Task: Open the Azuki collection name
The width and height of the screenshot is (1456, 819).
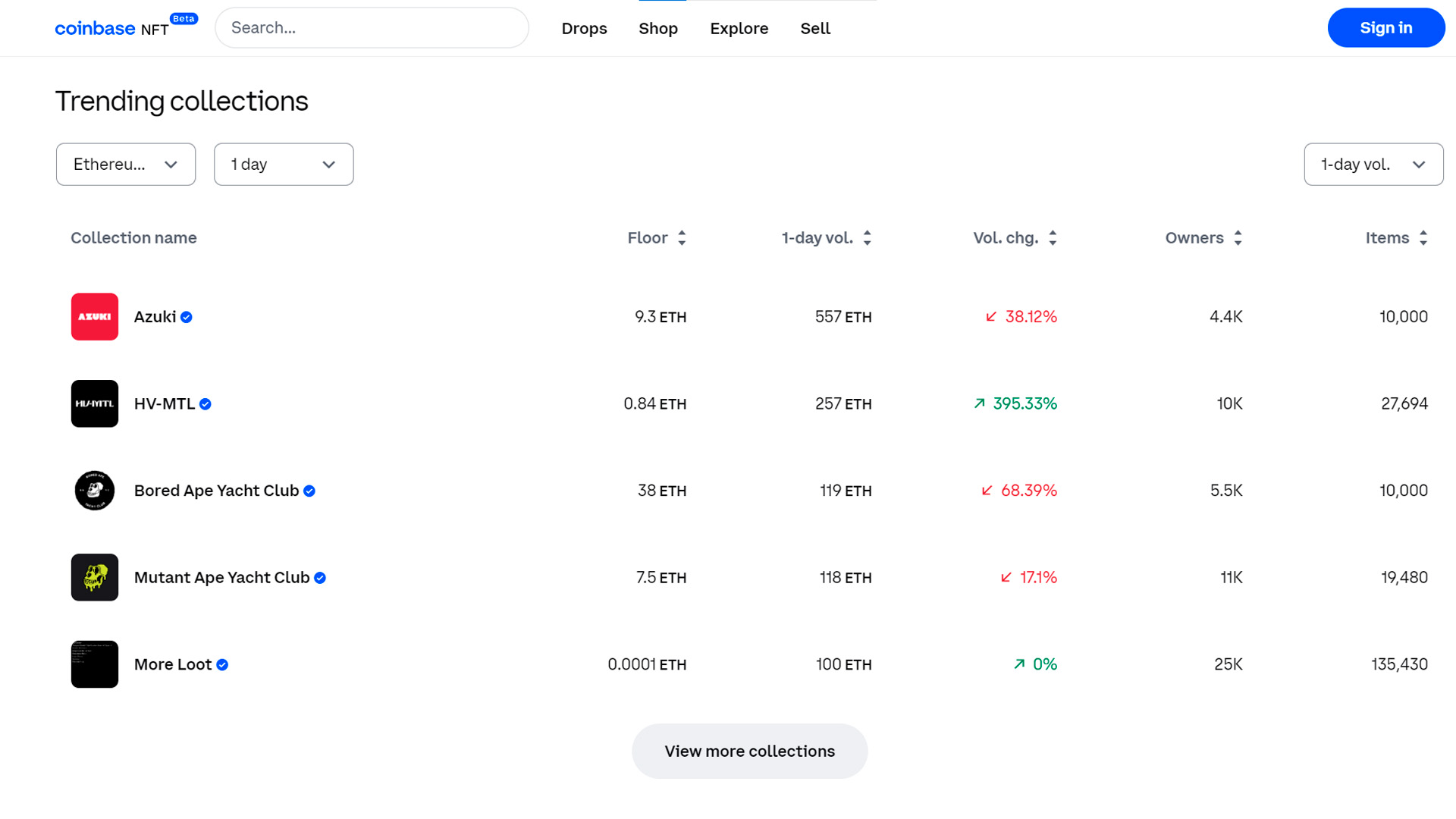Action: point(155,317)
